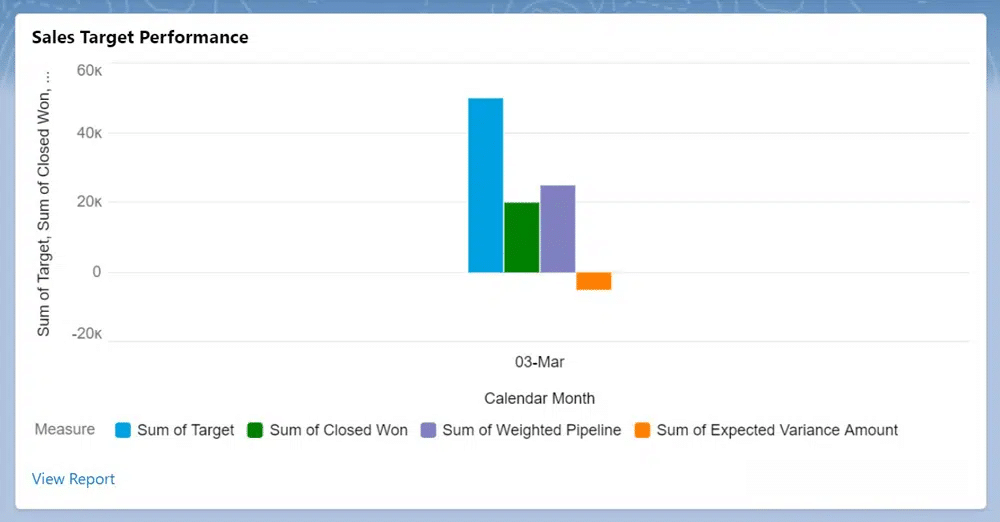Select the orange Expected Variance bar
Viewport: 1000px width, 522px height.
[x=593, y=281]
